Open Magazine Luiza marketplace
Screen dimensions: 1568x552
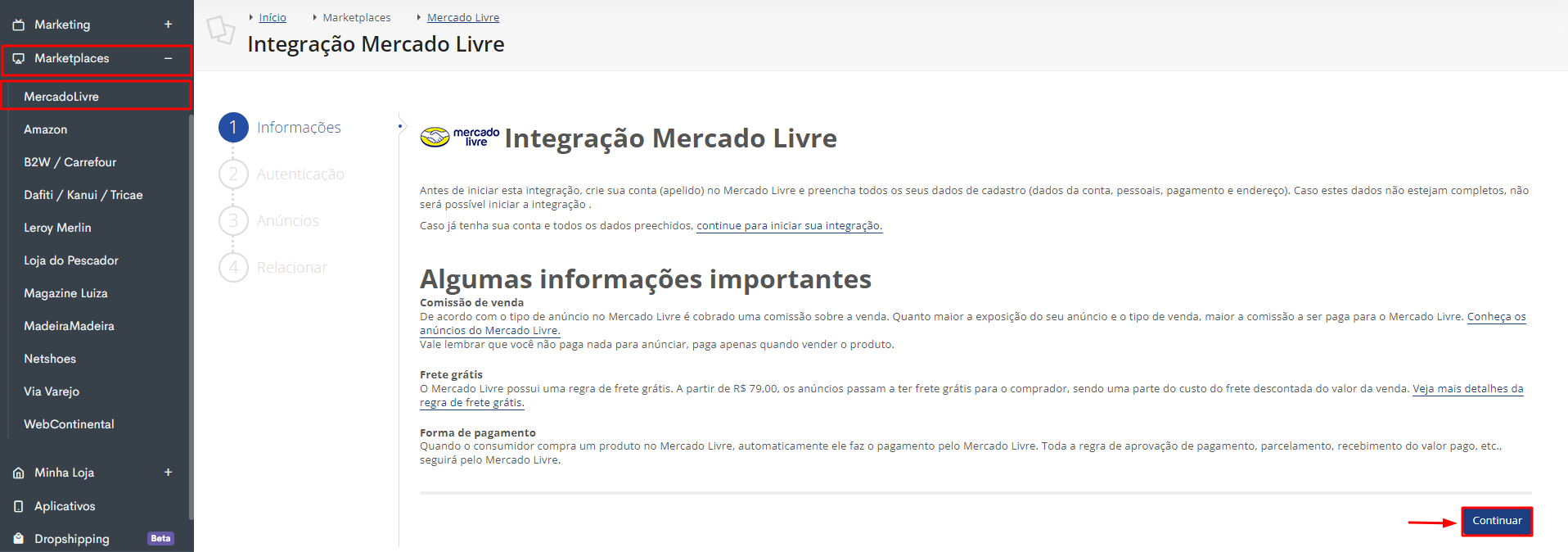coord(65,293)
